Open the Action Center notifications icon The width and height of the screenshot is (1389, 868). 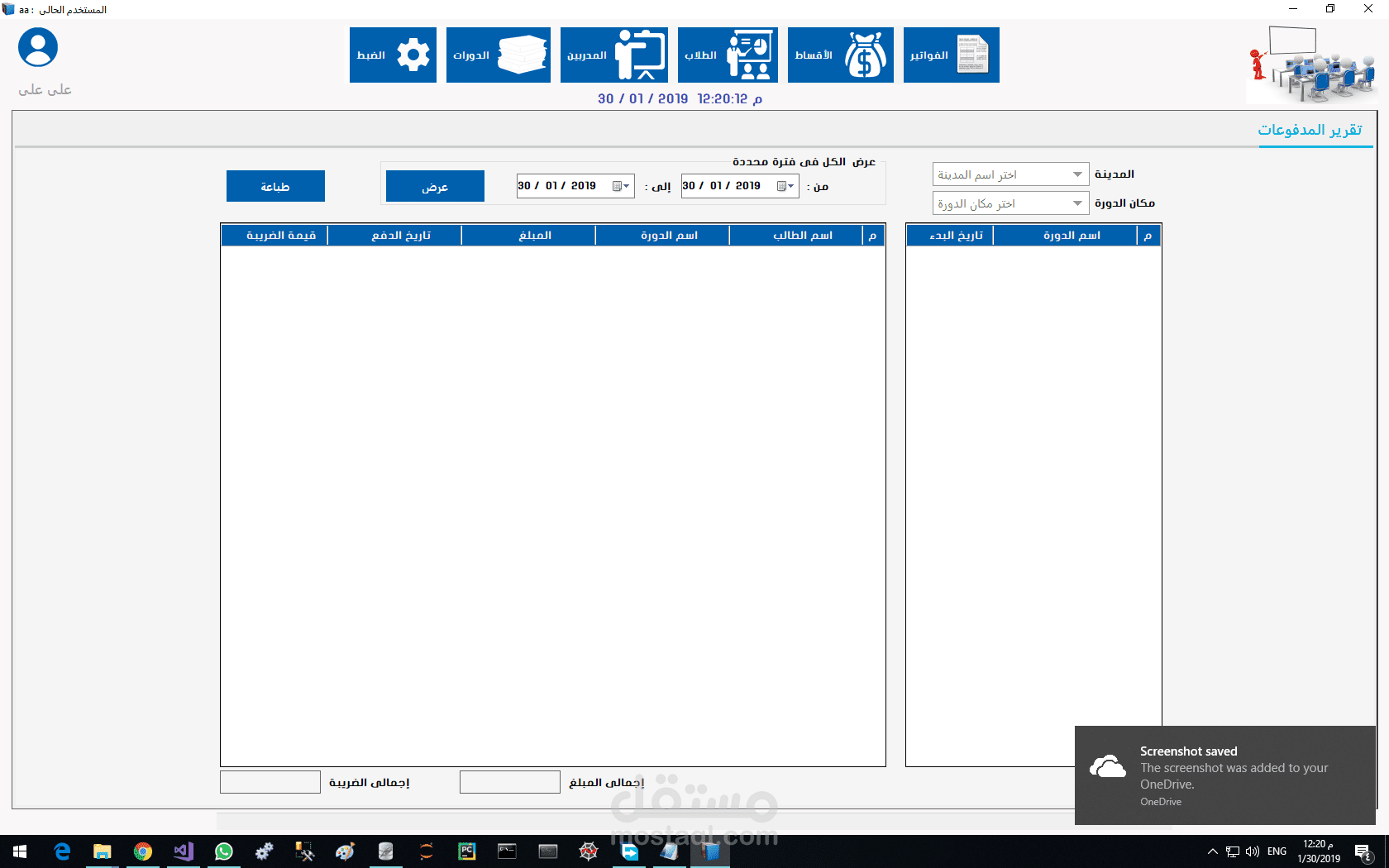point(1363,851)
